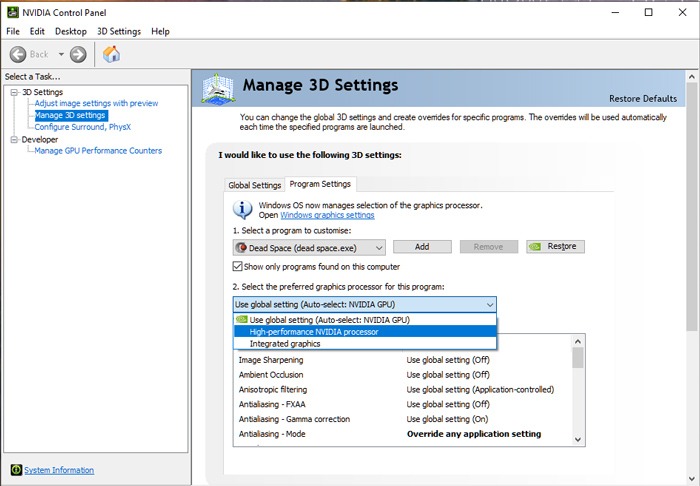Click the System Information icon
700x486 pixels.
[16, 470]
